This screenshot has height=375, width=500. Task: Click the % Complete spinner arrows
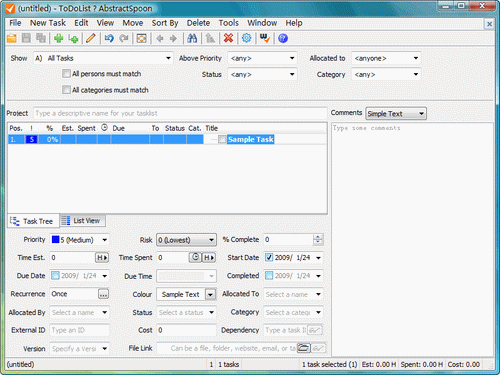click(x=318, y=239)
